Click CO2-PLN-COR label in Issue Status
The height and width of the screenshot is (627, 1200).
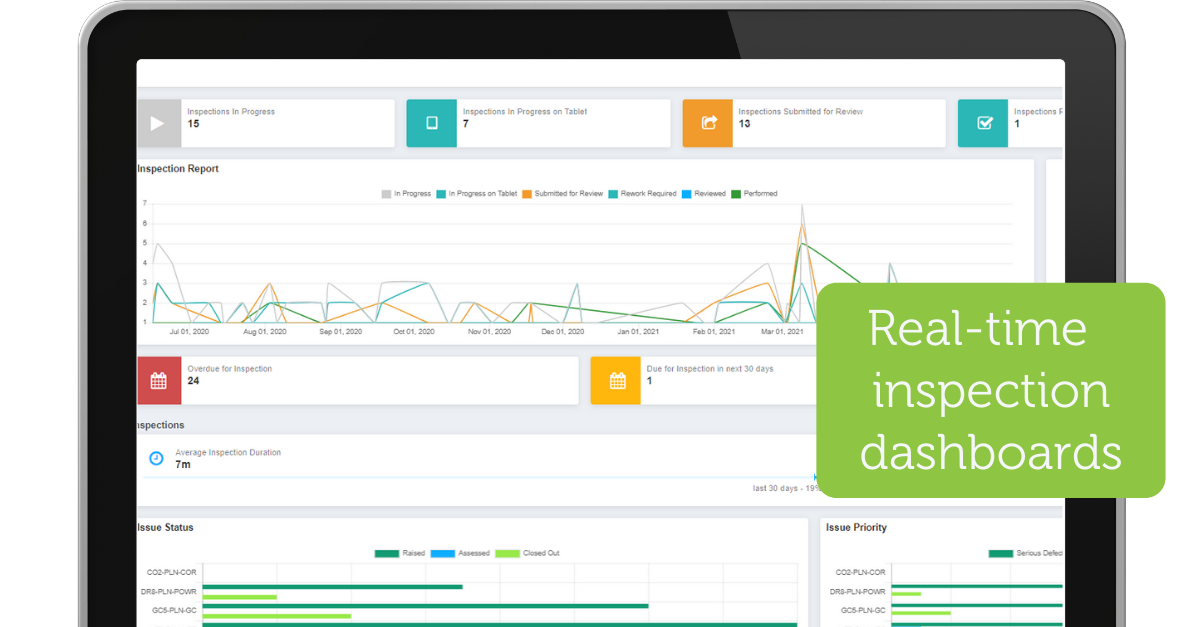(172, 573)
